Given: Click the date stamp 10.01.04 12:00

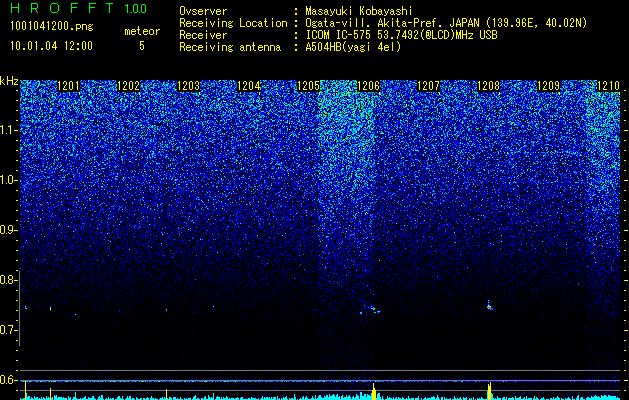Looking at the screenshot, I should (x=51, y=46).
